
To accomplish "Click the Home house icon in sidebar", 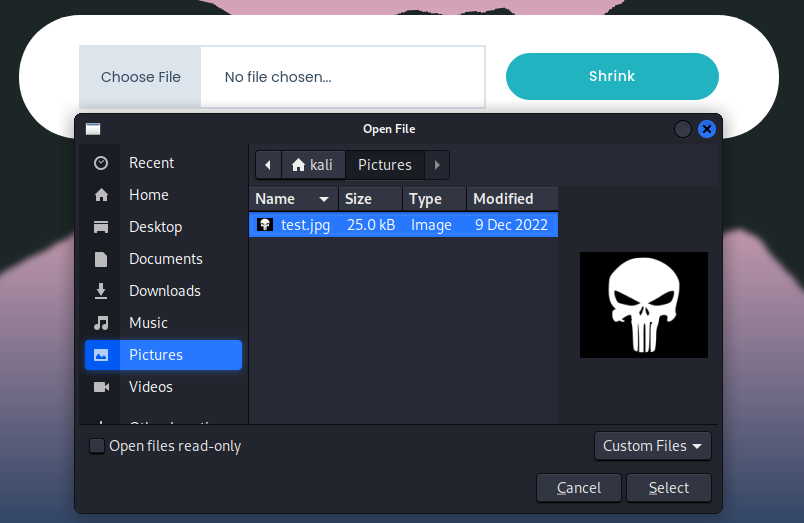I will pyautogui.click(x=101, y=195).
